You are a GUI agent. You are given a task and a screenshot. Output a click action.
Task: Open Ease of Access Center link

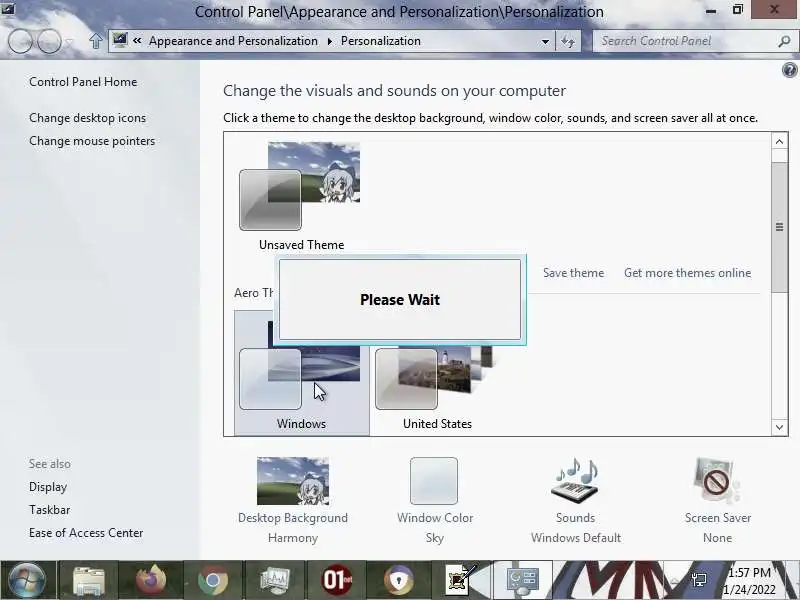point(86,533)
